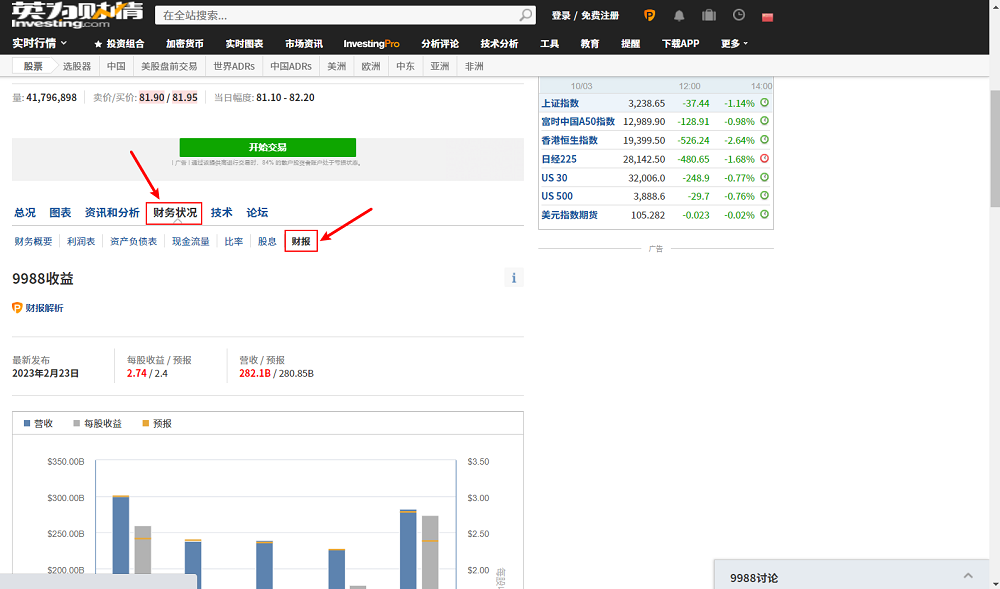Click the info icon beside 9988收益
This screenshot has height=589, width=1000.
513,278
